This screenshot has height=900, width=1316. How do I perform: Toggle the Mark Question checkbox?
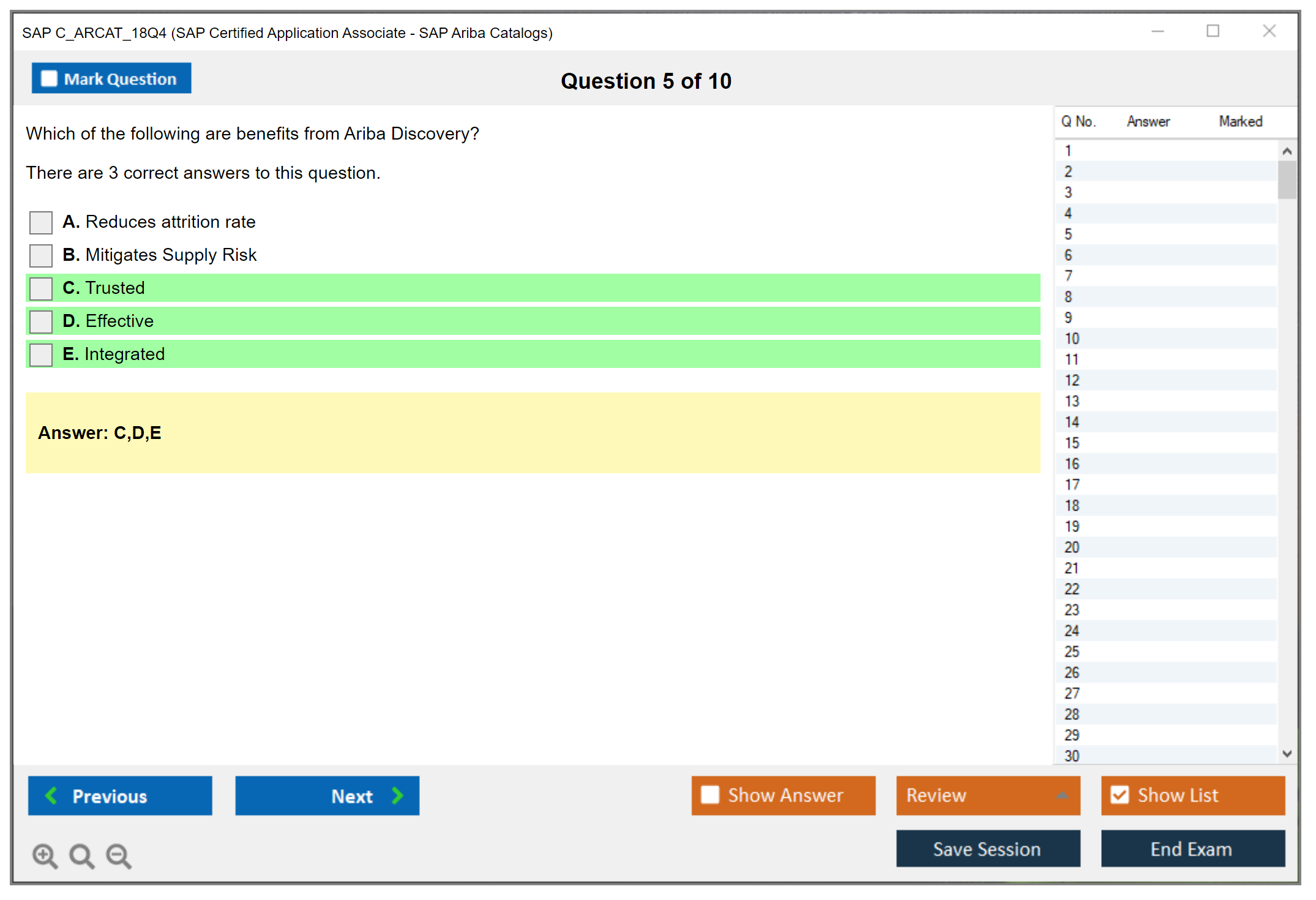click(49, 78)
